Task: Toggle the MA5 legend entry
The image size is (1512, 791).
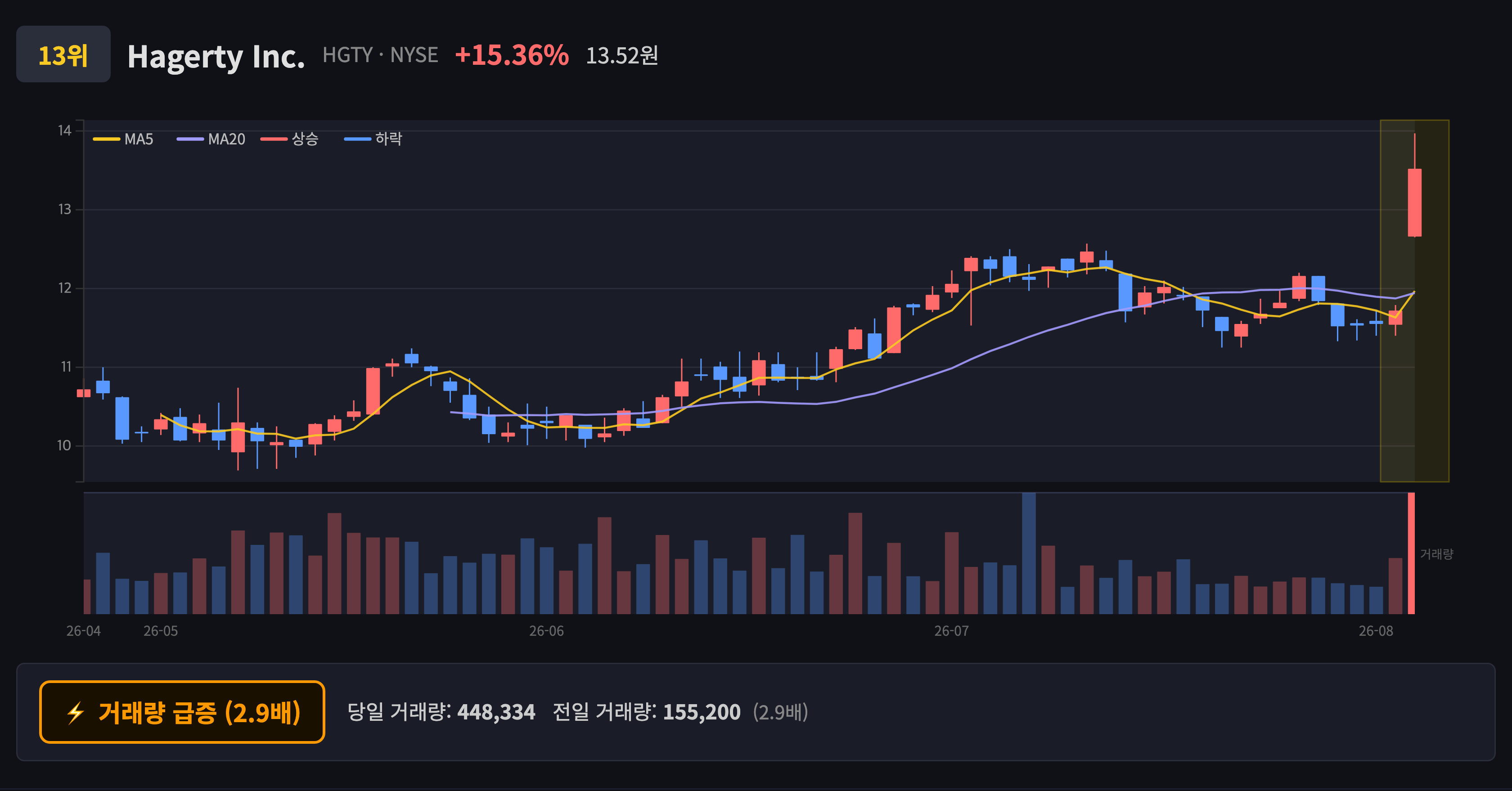Action: tap(123, 139)
